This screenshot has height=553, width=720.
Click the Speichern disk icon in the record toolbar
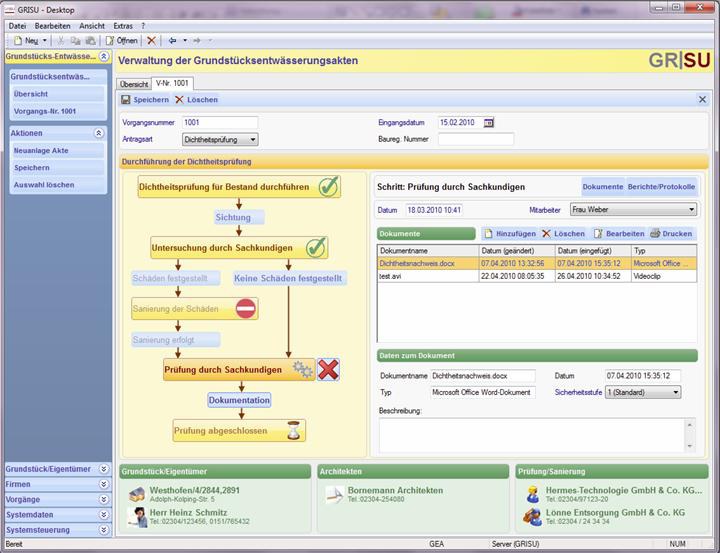pos(126,100)
